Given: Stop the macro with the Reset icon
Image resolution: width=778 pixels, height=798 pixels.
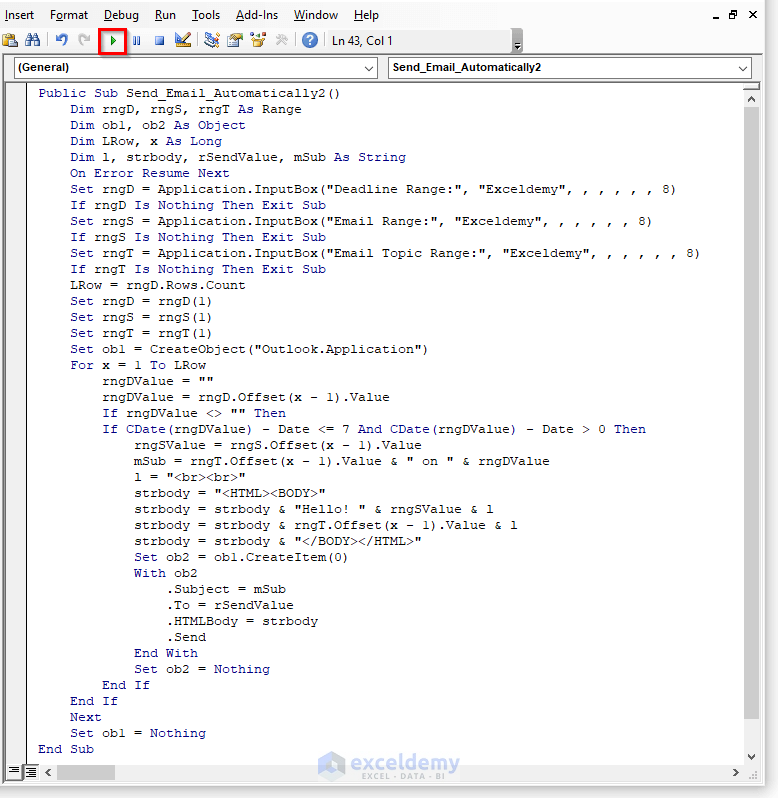Looking at the screenshot, I should 159,40.
